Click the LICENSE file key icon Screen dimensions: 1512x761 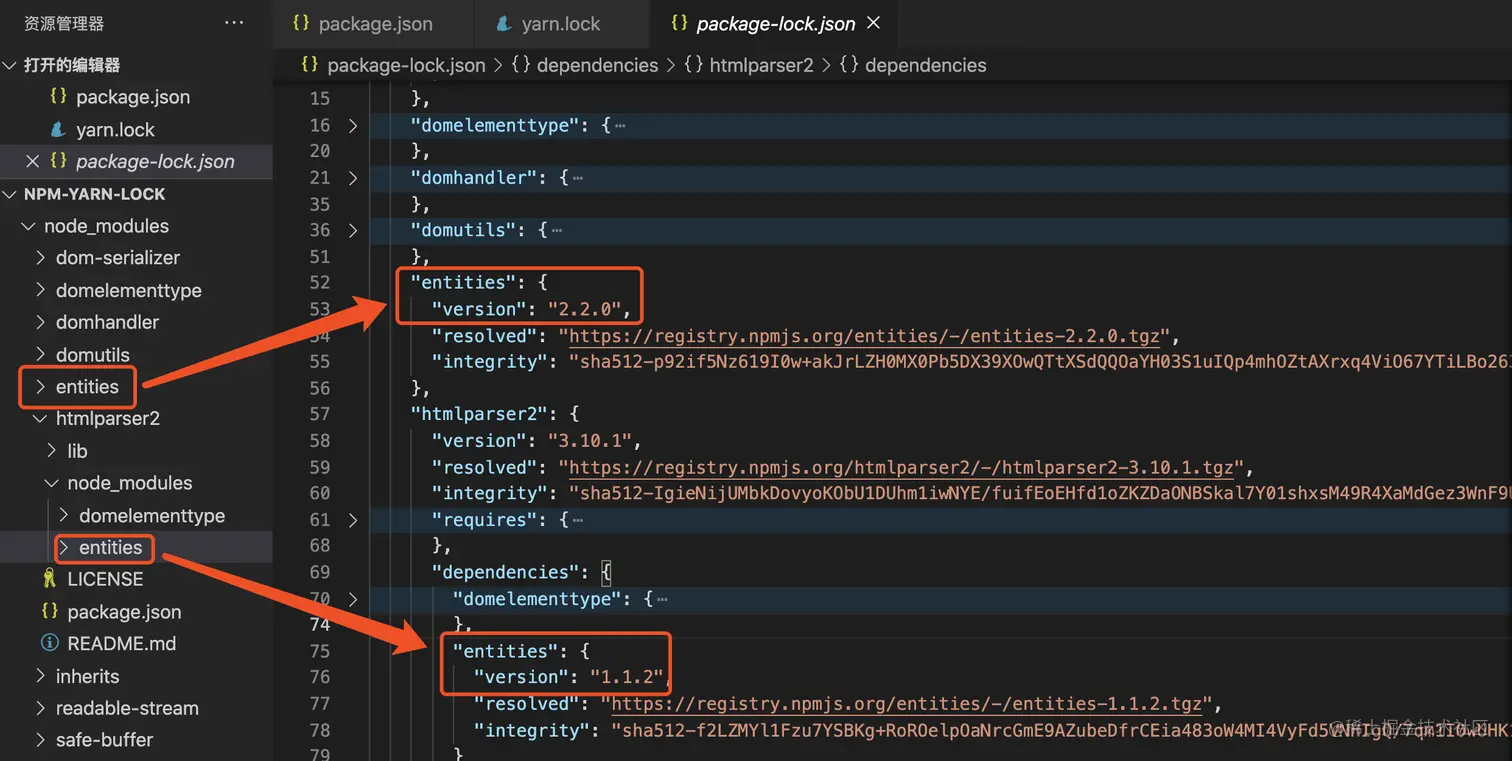coord(49,579)
